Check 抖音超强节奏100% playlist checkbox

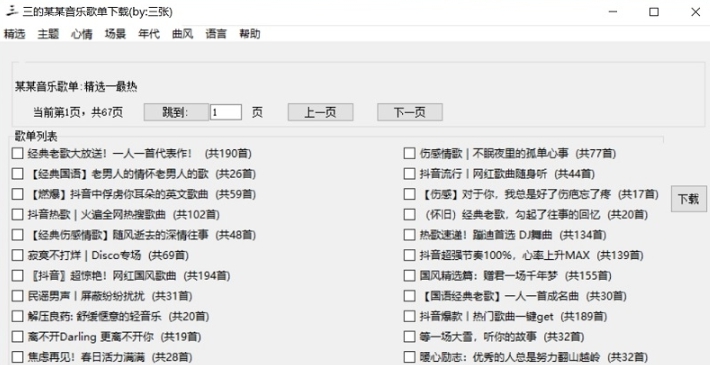409,255
